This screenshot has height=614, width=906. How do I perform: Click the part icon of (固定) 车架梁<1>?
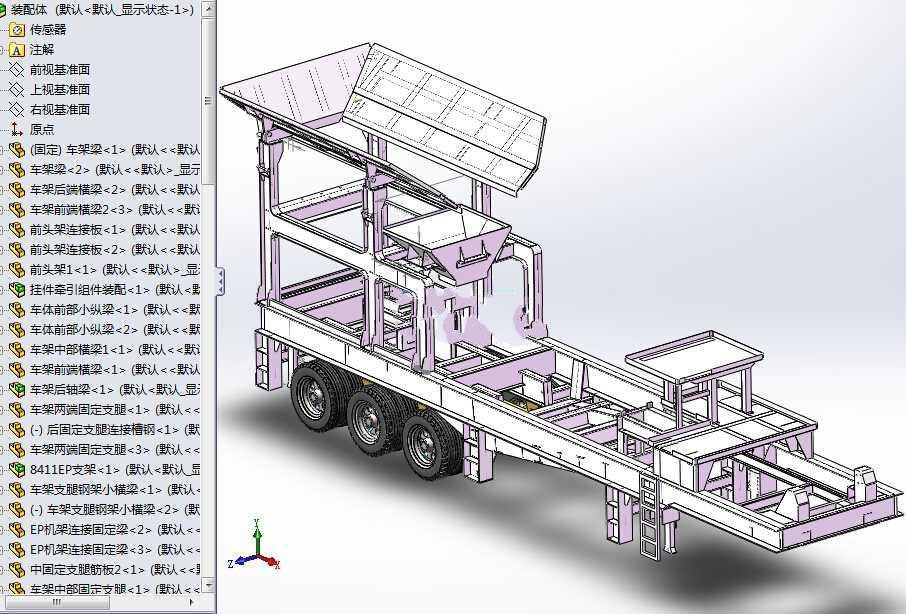[x=17, y=150]
